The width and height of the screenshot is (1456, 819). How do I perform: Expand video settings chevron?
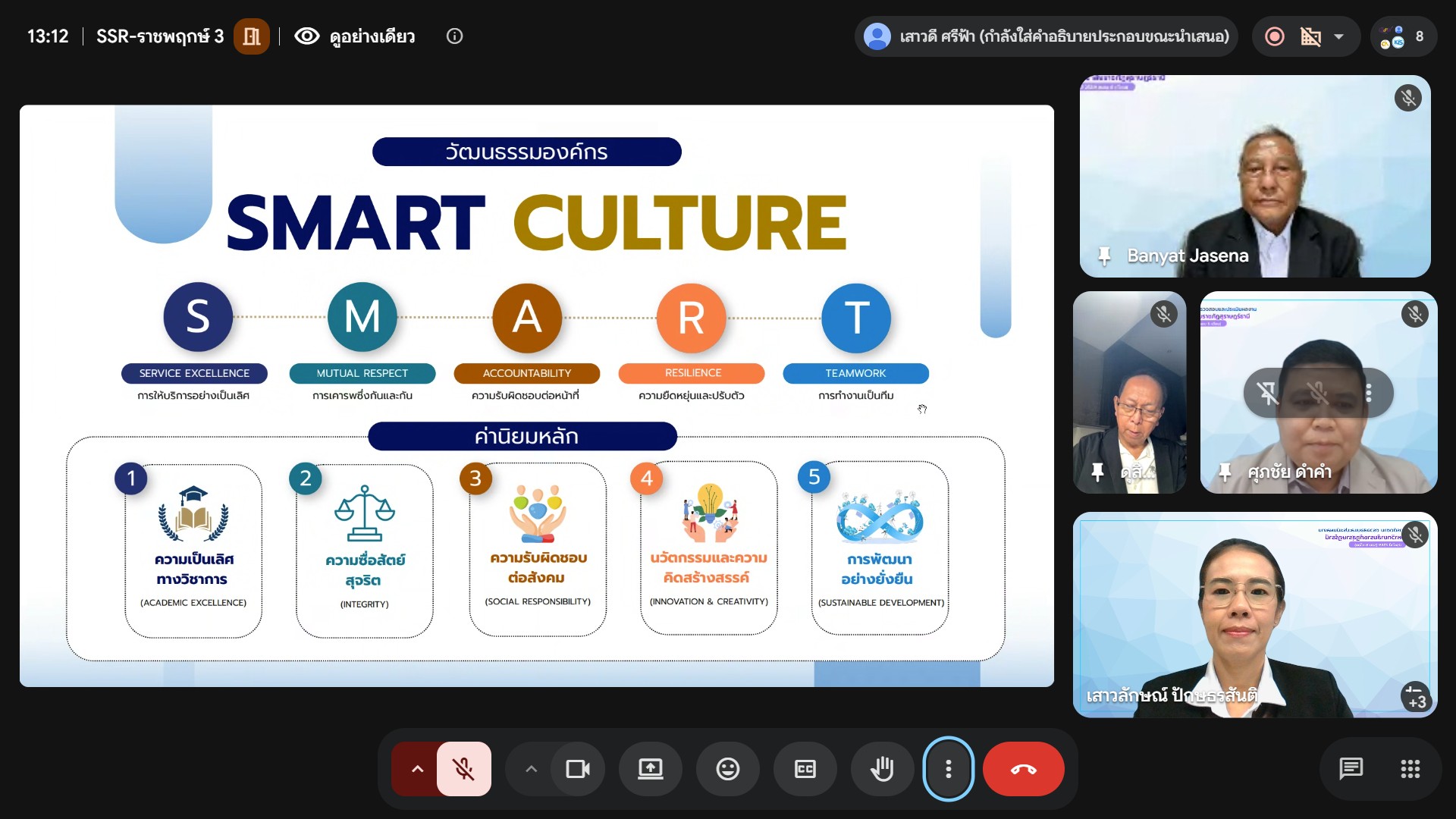531,769
